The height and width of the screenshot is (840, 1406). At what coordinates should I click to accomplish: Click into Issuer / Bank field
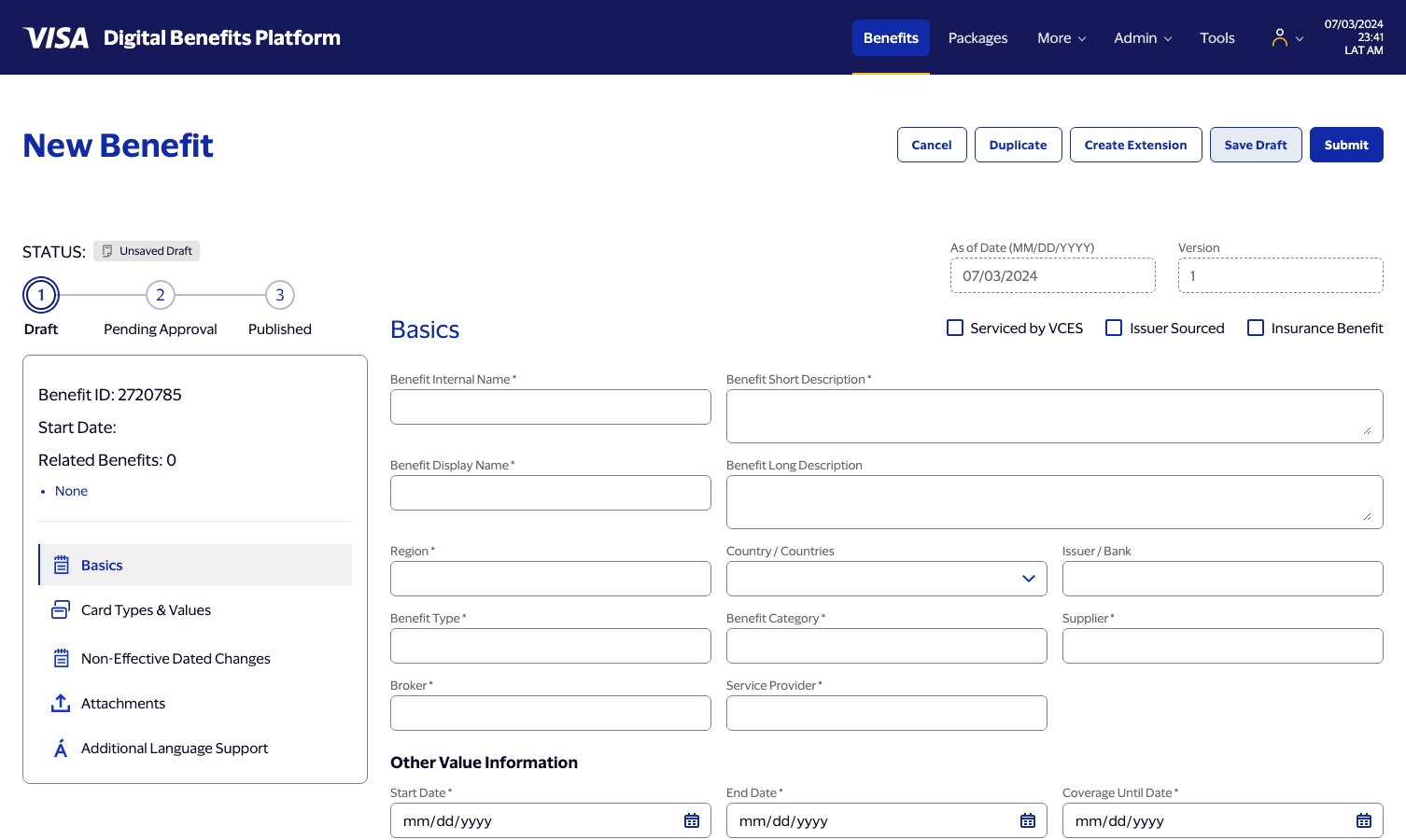coord(1223,579)
